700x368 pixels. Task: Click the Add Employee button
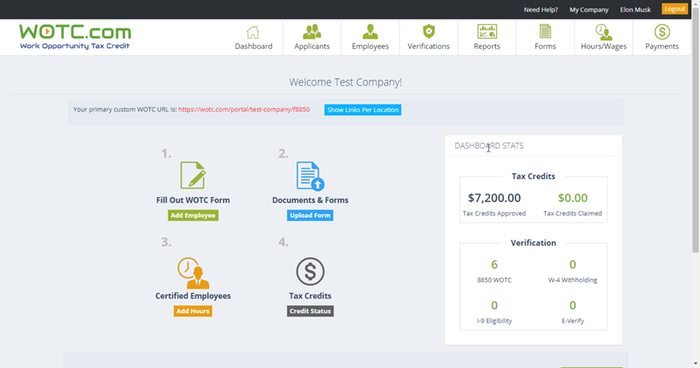click(193, 215)
